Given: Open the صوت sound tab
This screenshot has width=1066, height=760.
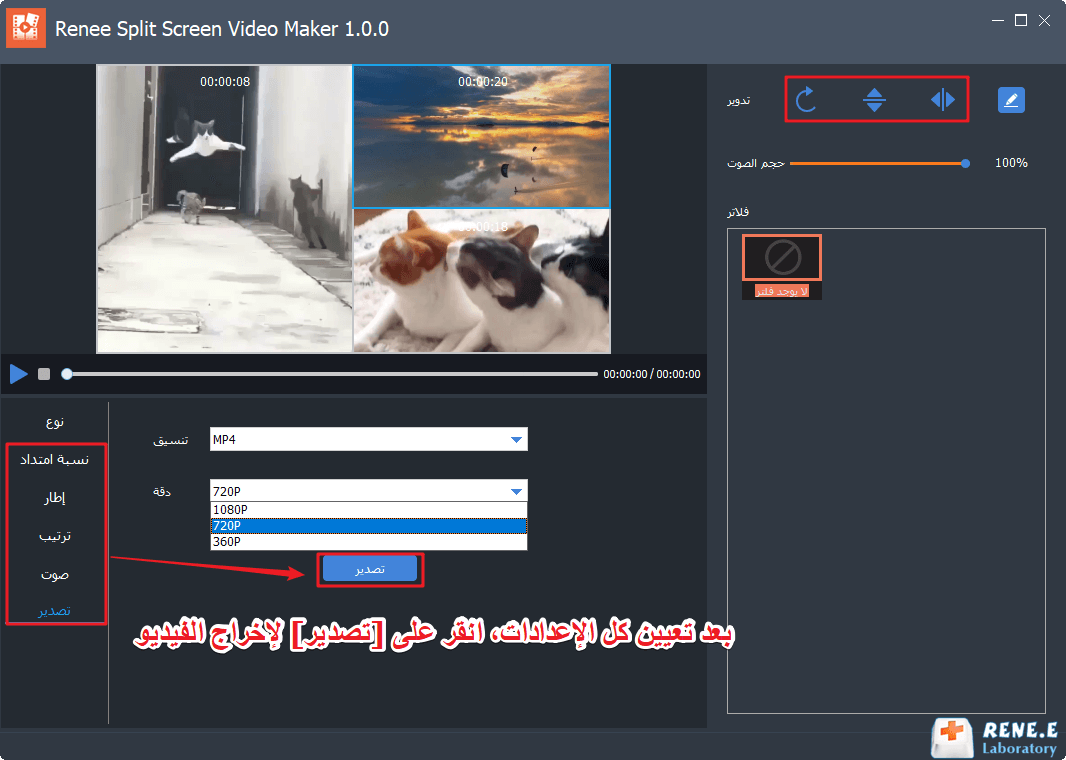Looking at the screenshot, I should point(55,574).
